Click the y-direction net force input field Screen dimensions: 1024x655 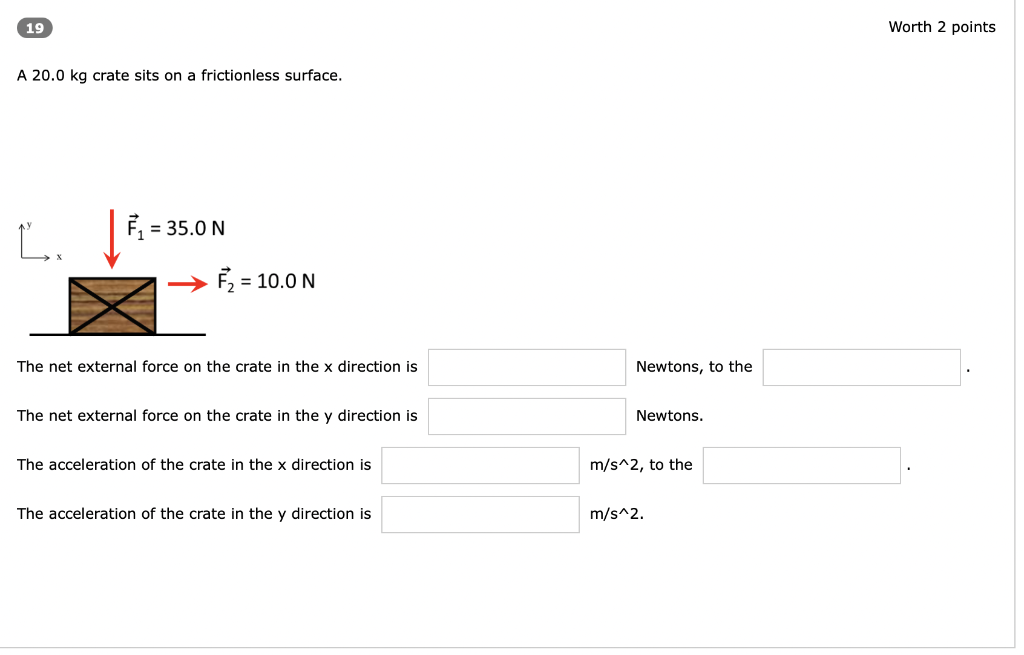(x=526, y=416)
